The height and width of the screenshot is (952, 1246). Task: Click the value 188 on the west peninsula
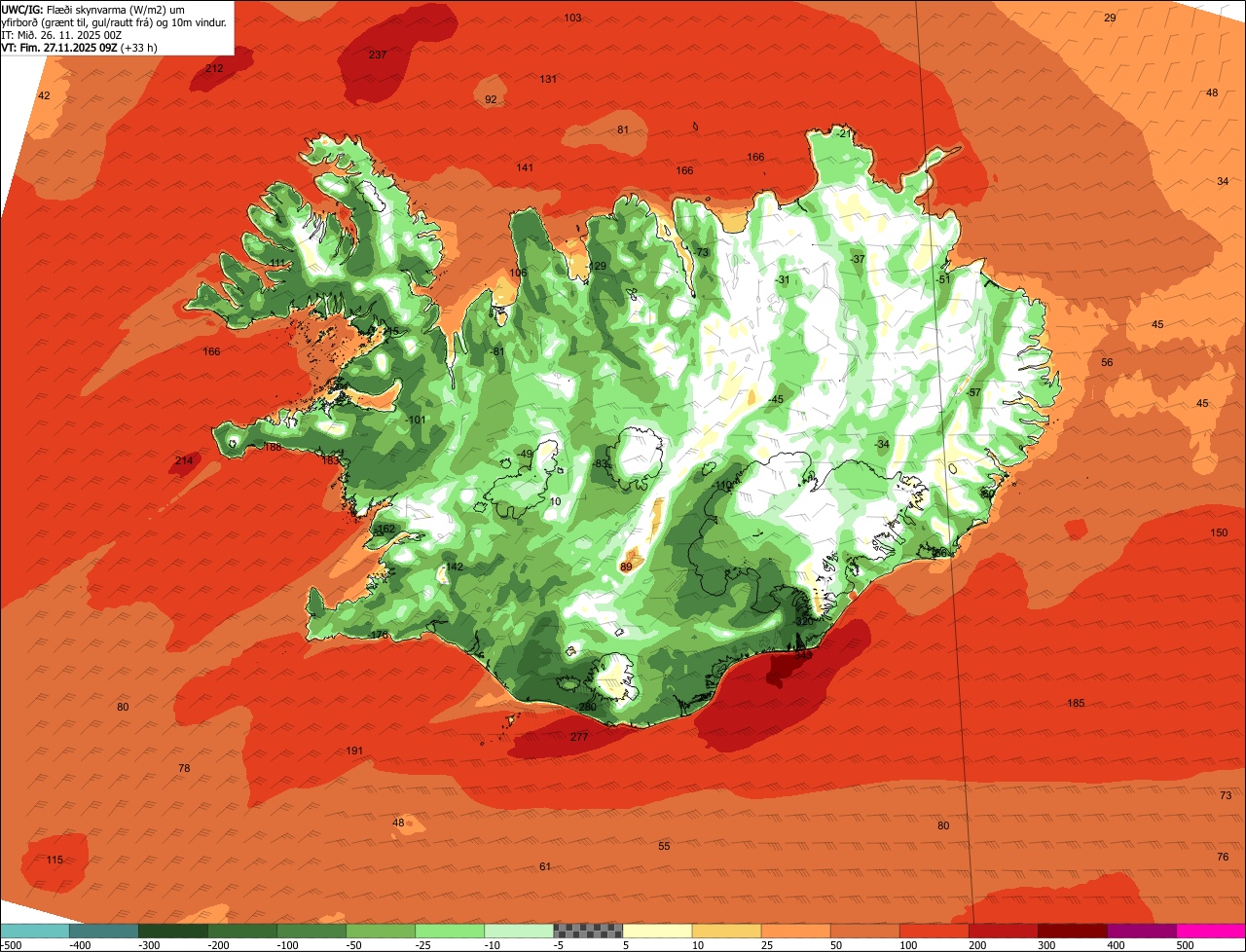(273, 447)
